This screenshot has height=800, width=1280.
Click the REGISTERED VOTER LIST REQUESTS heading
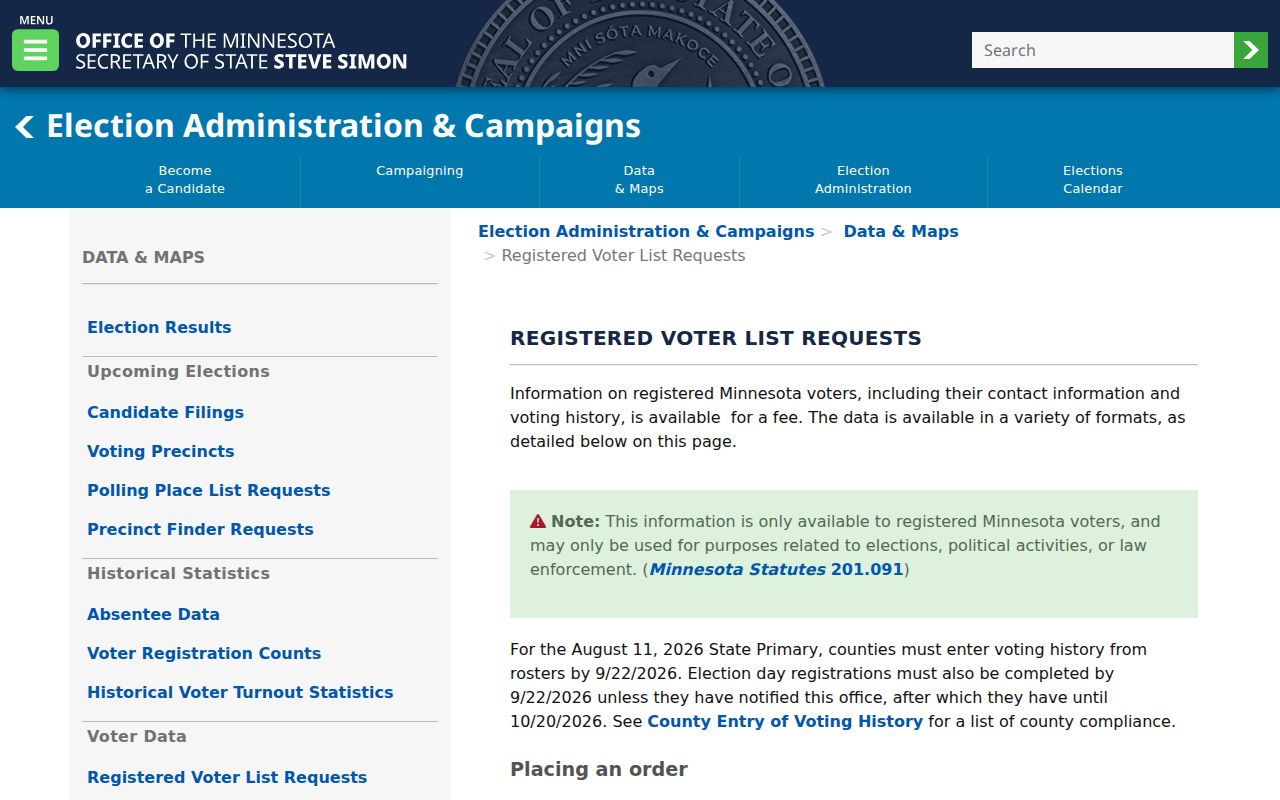tap(716, 338)
